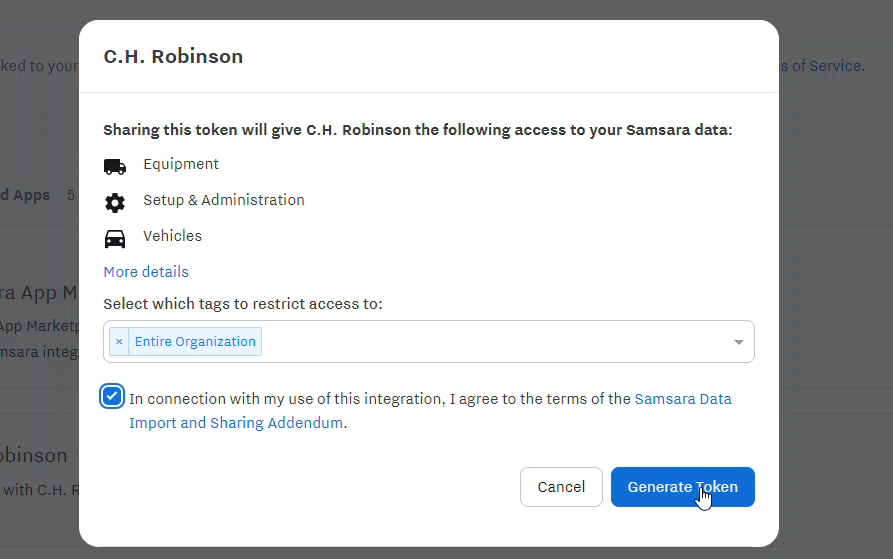Click the Equipment truck icon
The image size is (893, 559).
(x=115, y=166)
